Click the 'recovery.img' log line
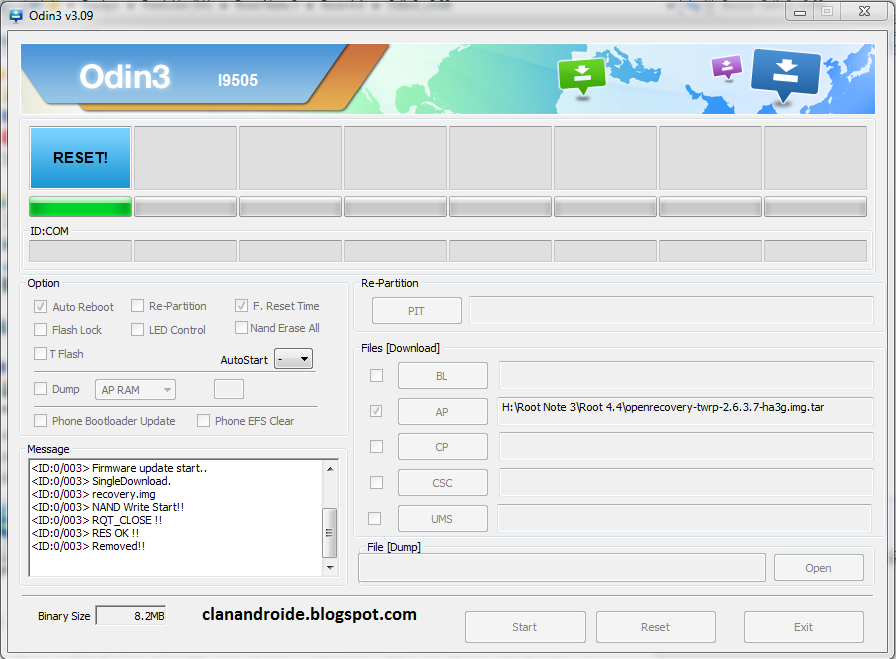Viewport: 896px width, 659px height. click(x=93, y=494)
